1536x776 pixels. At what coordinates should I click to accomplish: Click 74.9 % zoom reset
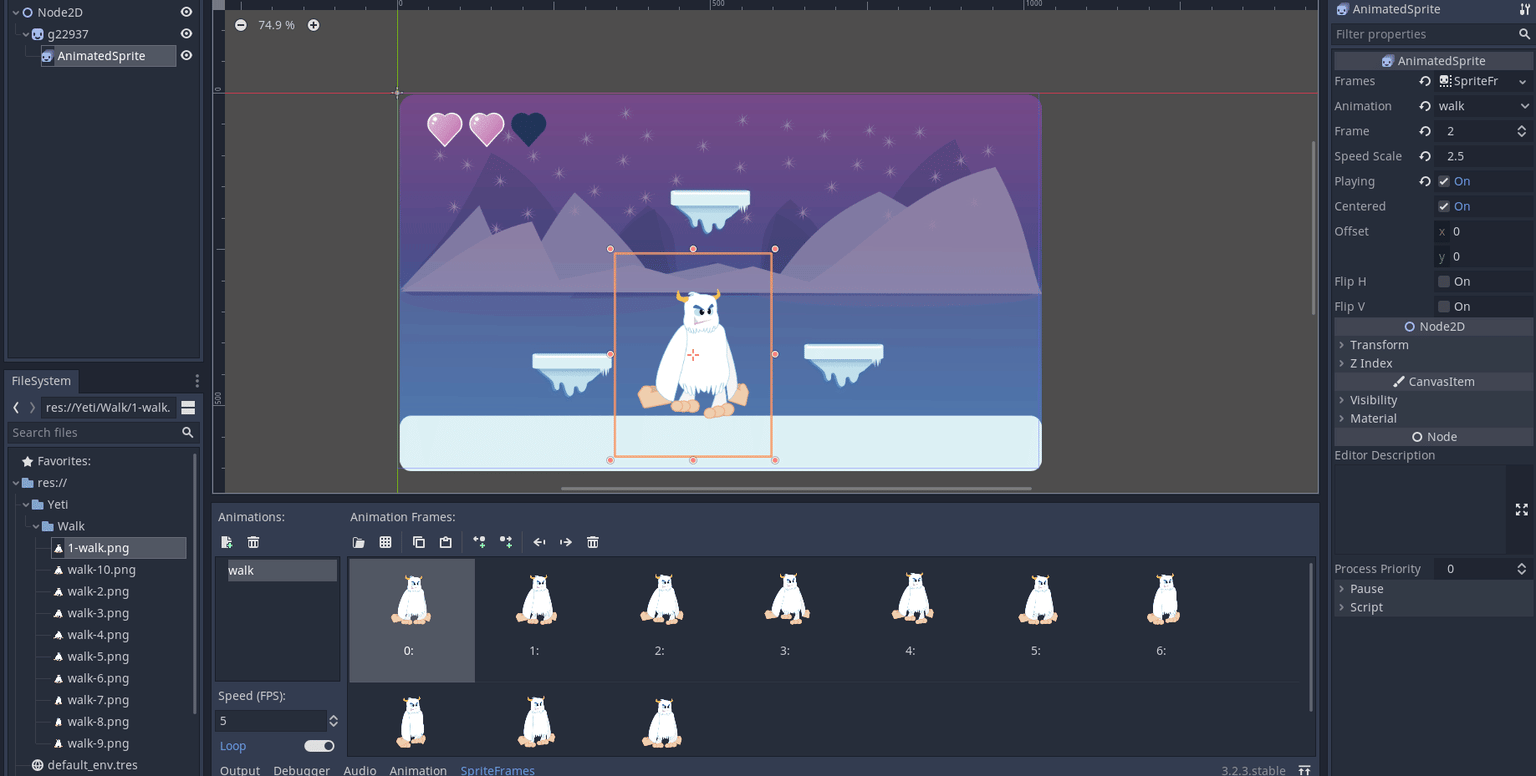277,25
